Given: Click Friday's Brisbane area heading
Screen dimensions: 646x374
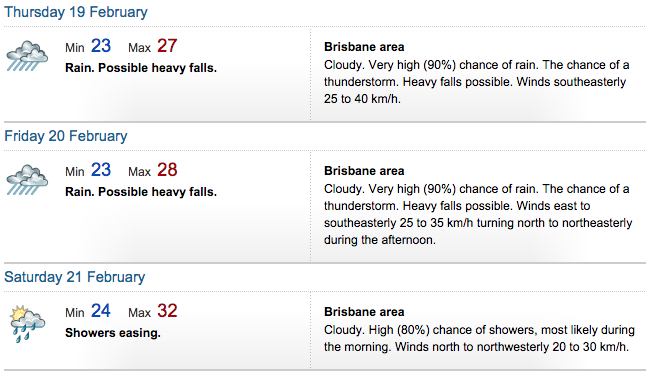Looking at the screenshot, I should pos(364,171).
